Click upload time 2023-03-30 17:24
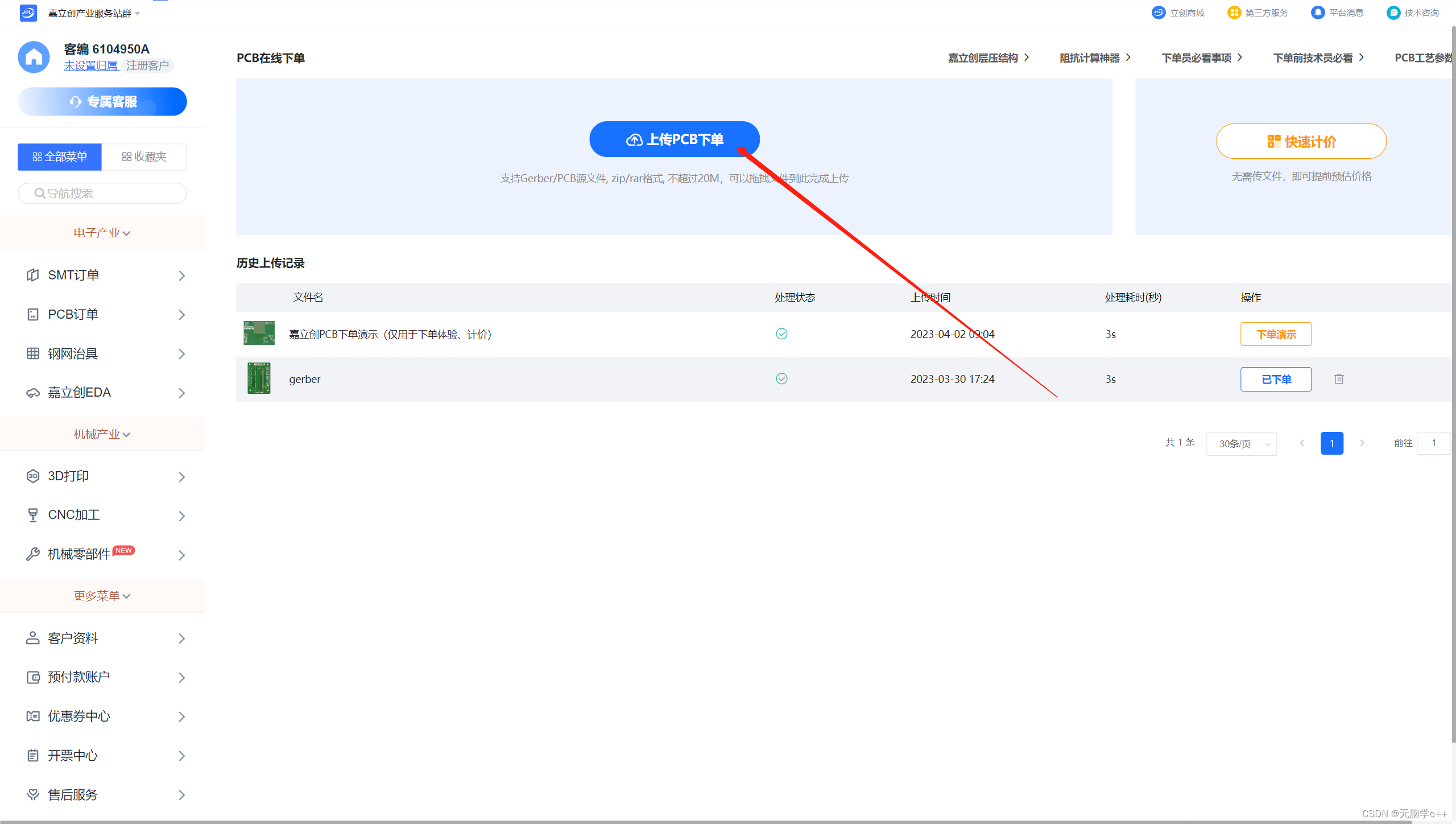 coord(952,379)
